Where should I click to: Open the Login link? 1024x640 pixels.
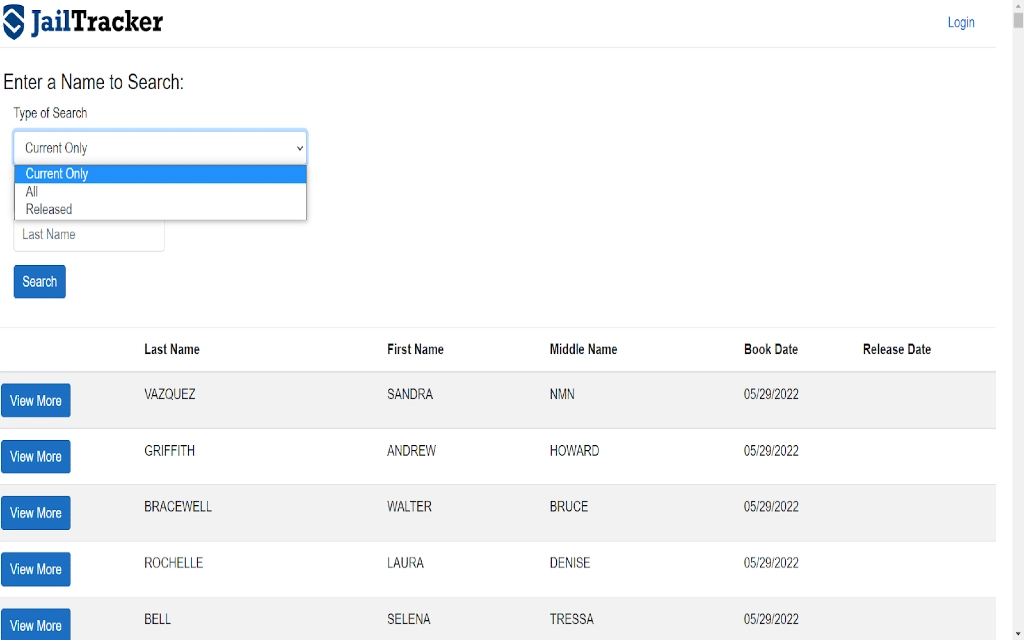[961, 22]
